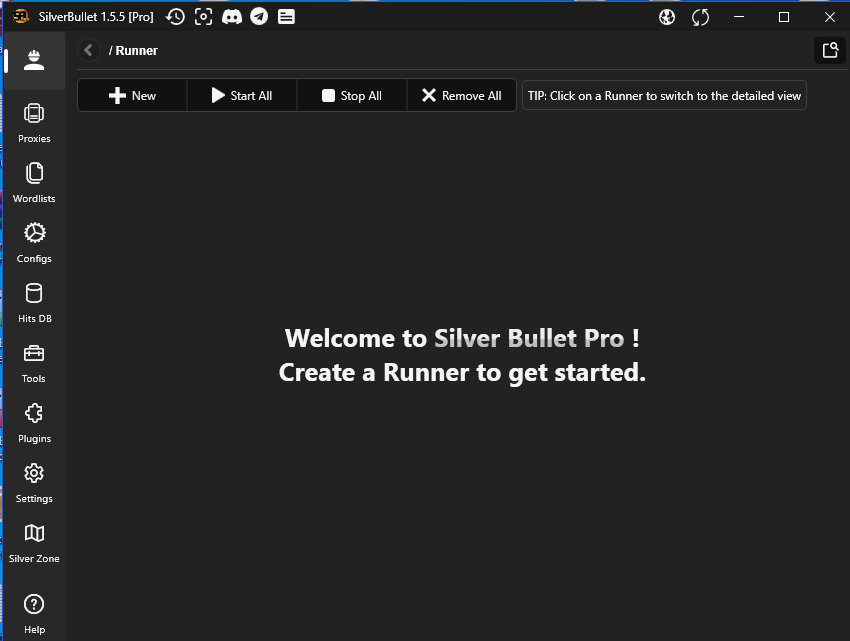The height and width of the screenshot is (641, 850).
Task: Click the globe icon in title bar
Action: pyautogui.click(x=667, y=17)
